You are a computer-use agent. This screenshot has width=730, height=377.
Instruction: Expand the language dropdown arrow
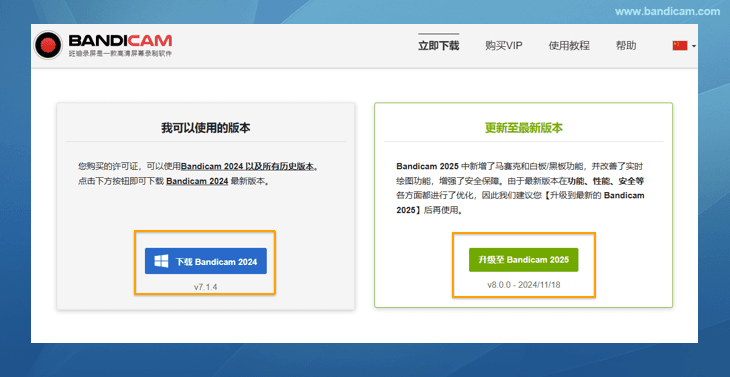tap(694, 46)
